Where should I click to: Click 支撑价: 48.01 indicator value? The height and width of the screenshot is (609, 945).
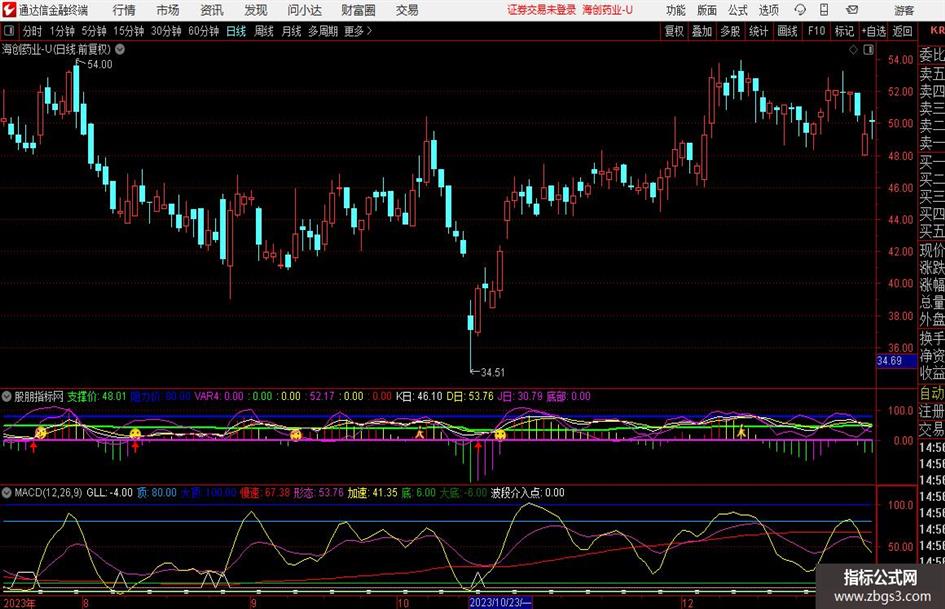[x=96, y=396]
